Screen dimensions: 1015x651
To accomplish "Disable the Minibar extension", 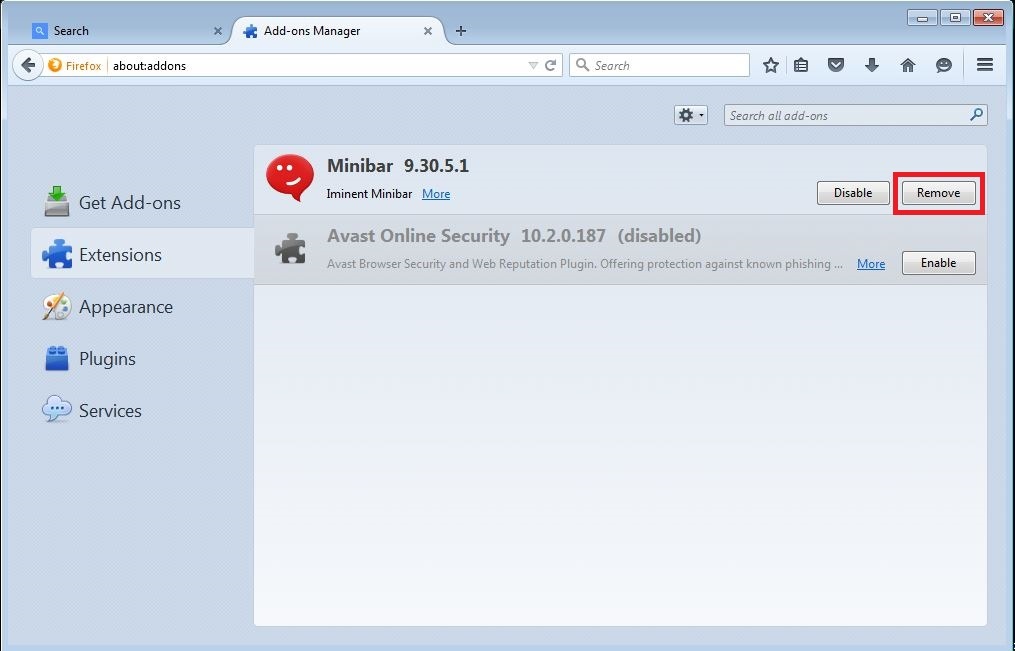I will coord(853,193).
